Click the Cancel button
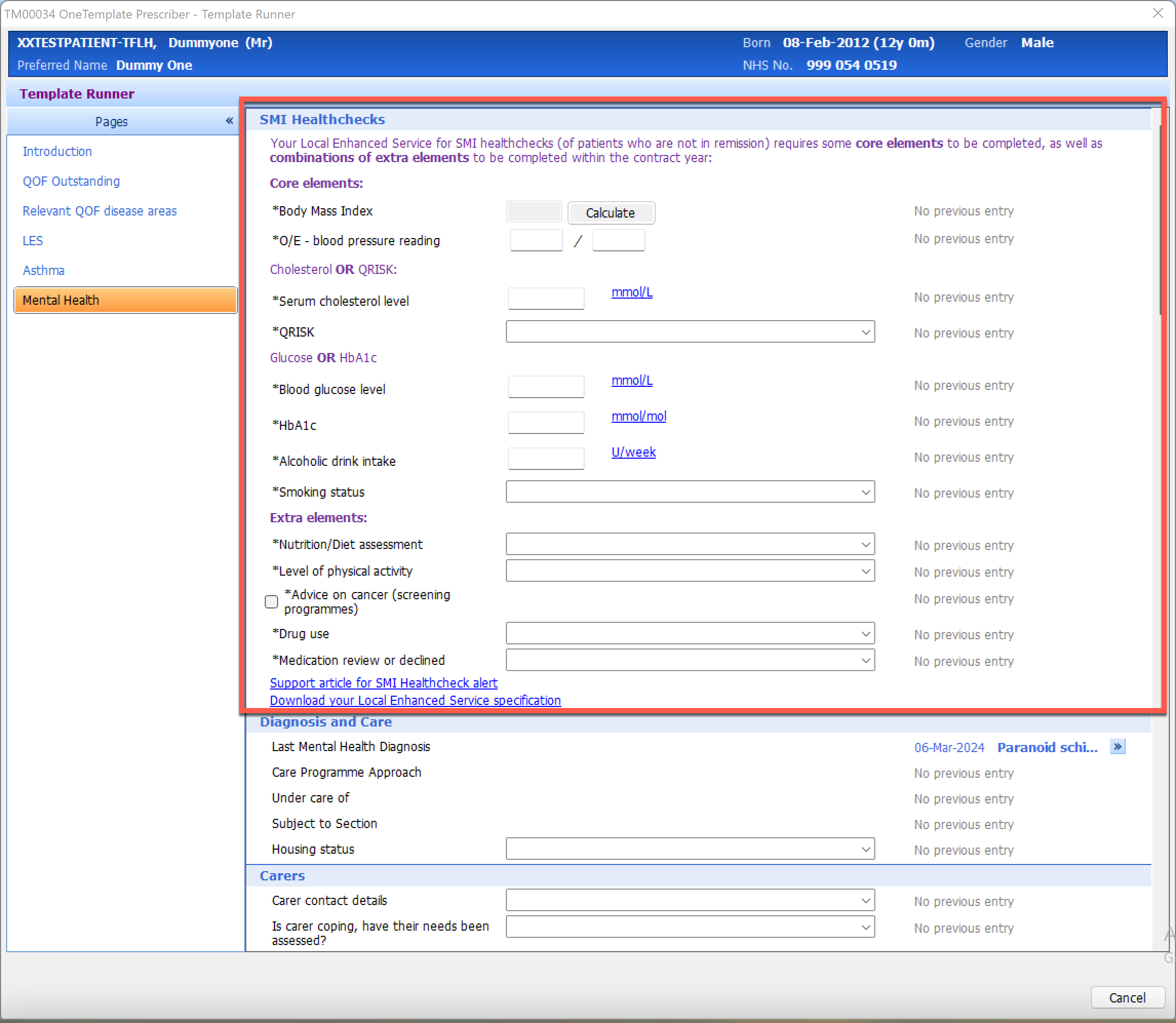1176x1023 pixels. 1127,997
